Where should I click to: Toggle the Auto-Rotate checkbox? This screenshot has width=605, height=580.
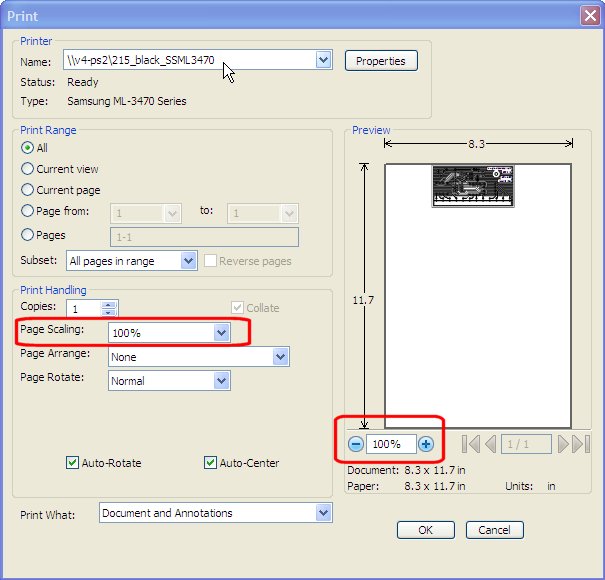tap(72, 463)
